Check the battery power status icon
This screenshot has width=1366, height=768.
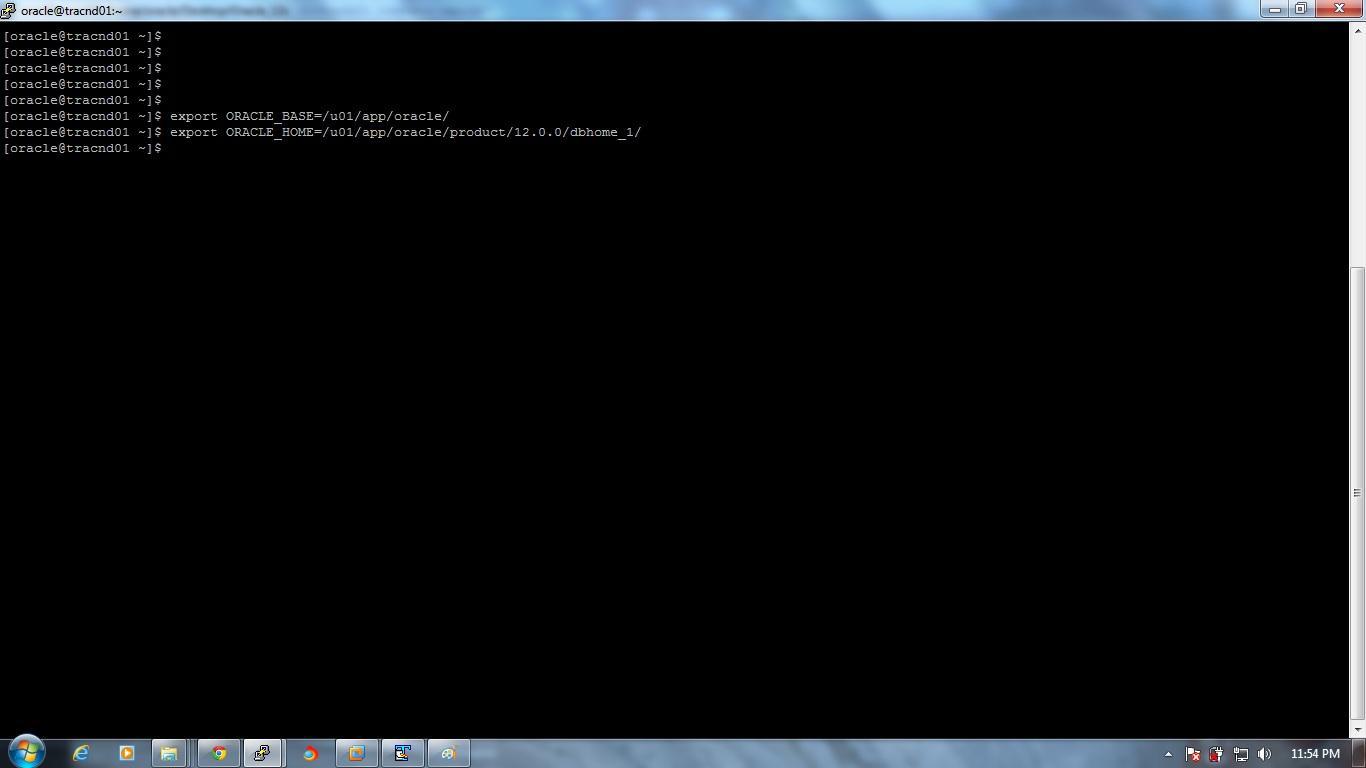(1216, 754)
